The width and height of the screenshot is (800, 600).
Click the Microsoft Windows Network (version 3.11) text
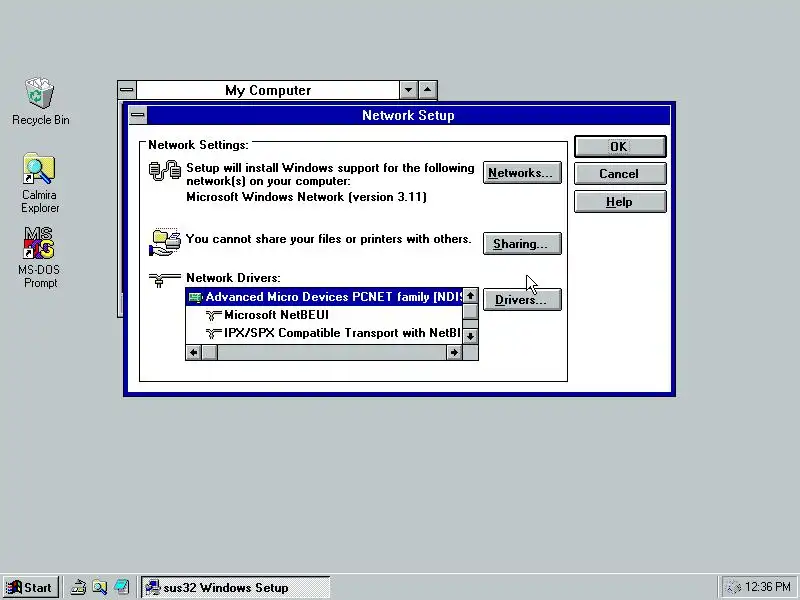[306, 197]
